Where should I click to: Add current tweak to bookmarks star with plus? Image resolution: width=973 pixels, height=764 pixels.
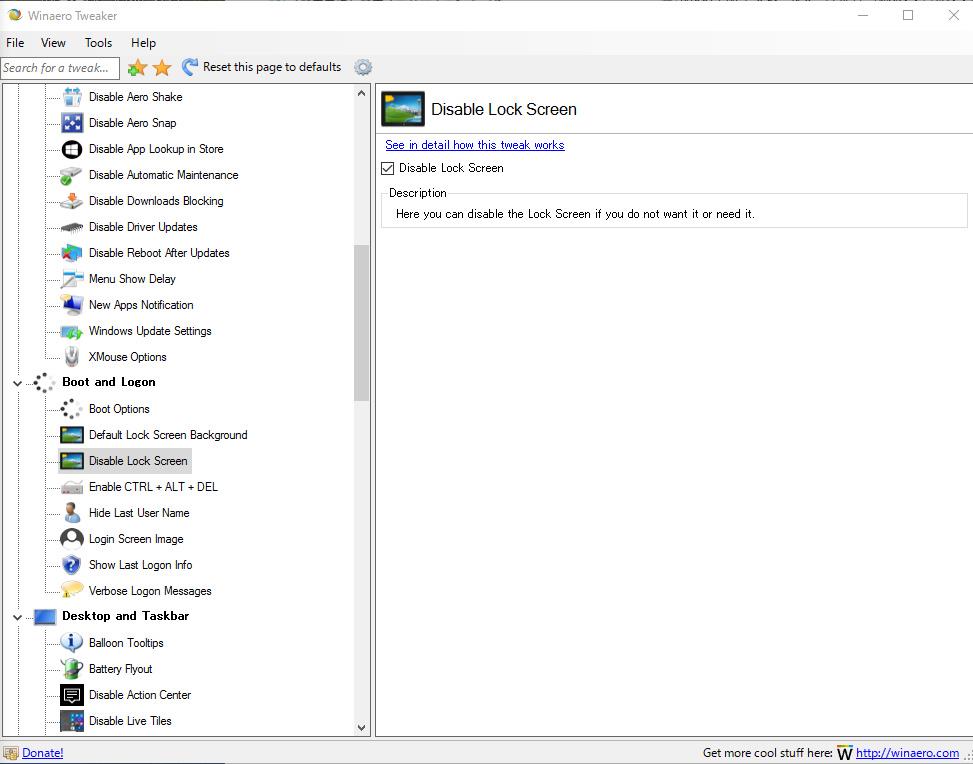(137, 67)
